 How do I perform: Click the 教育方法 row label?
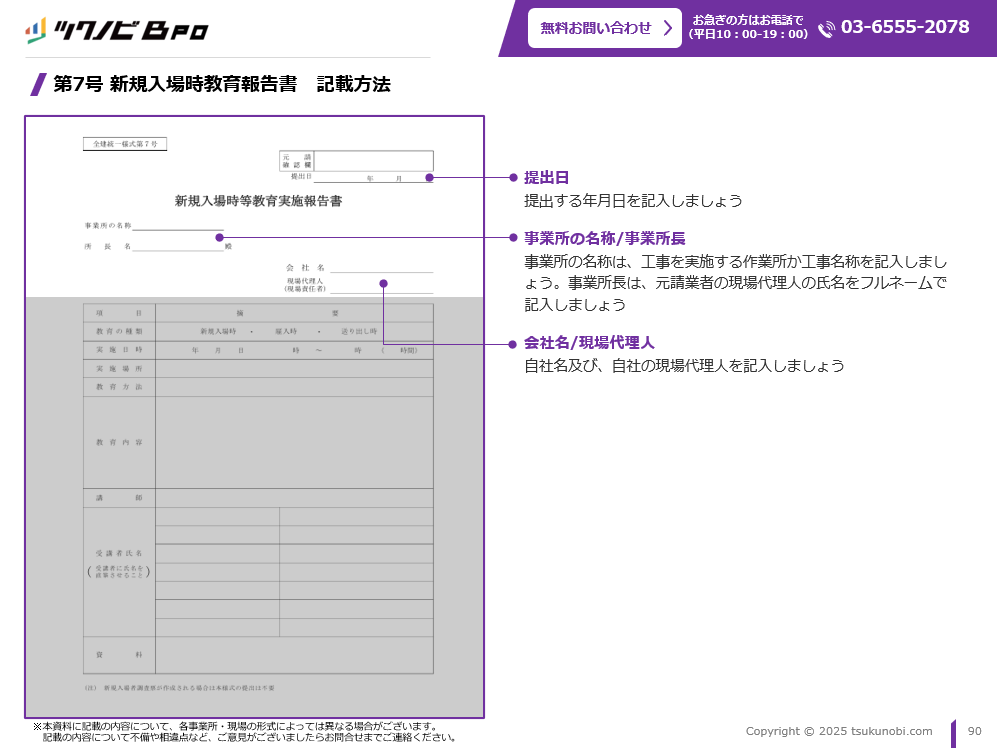pos(120,387)
